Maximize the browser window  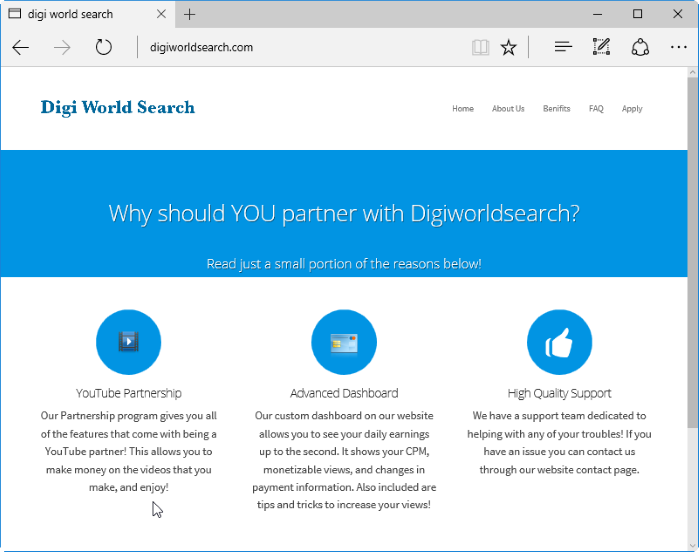(x=637, y=14)
